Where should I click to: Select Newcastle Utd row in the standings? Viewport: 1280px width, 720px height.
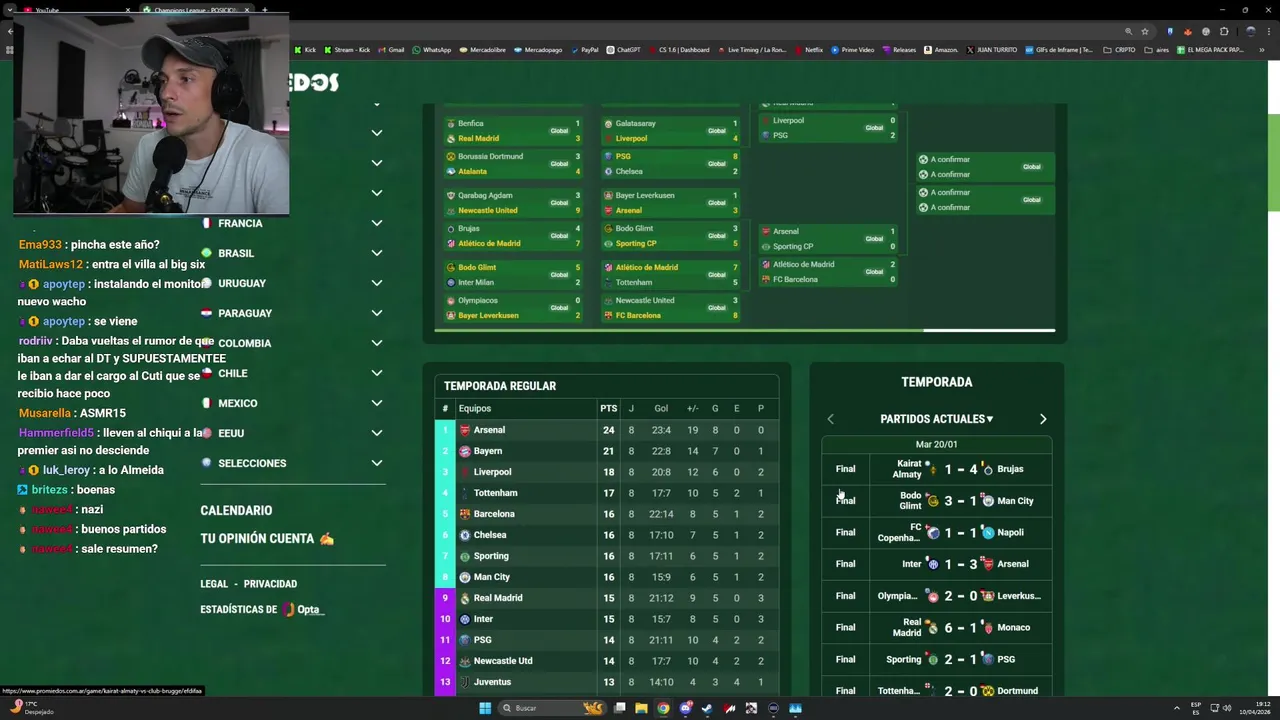606,661
